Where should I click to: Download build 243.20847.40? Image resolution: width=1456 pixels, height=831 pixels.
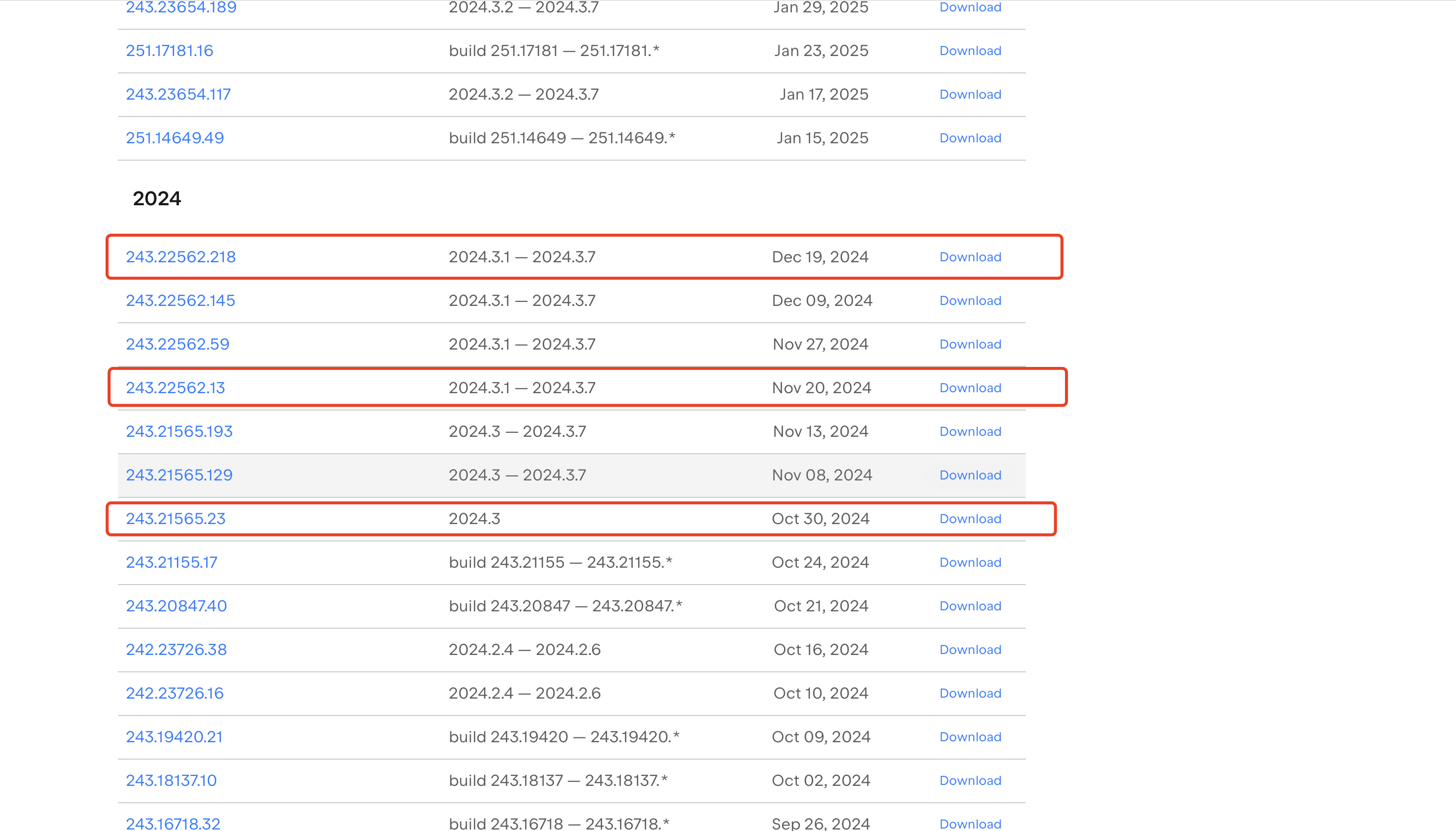click(x=969, y=606)
